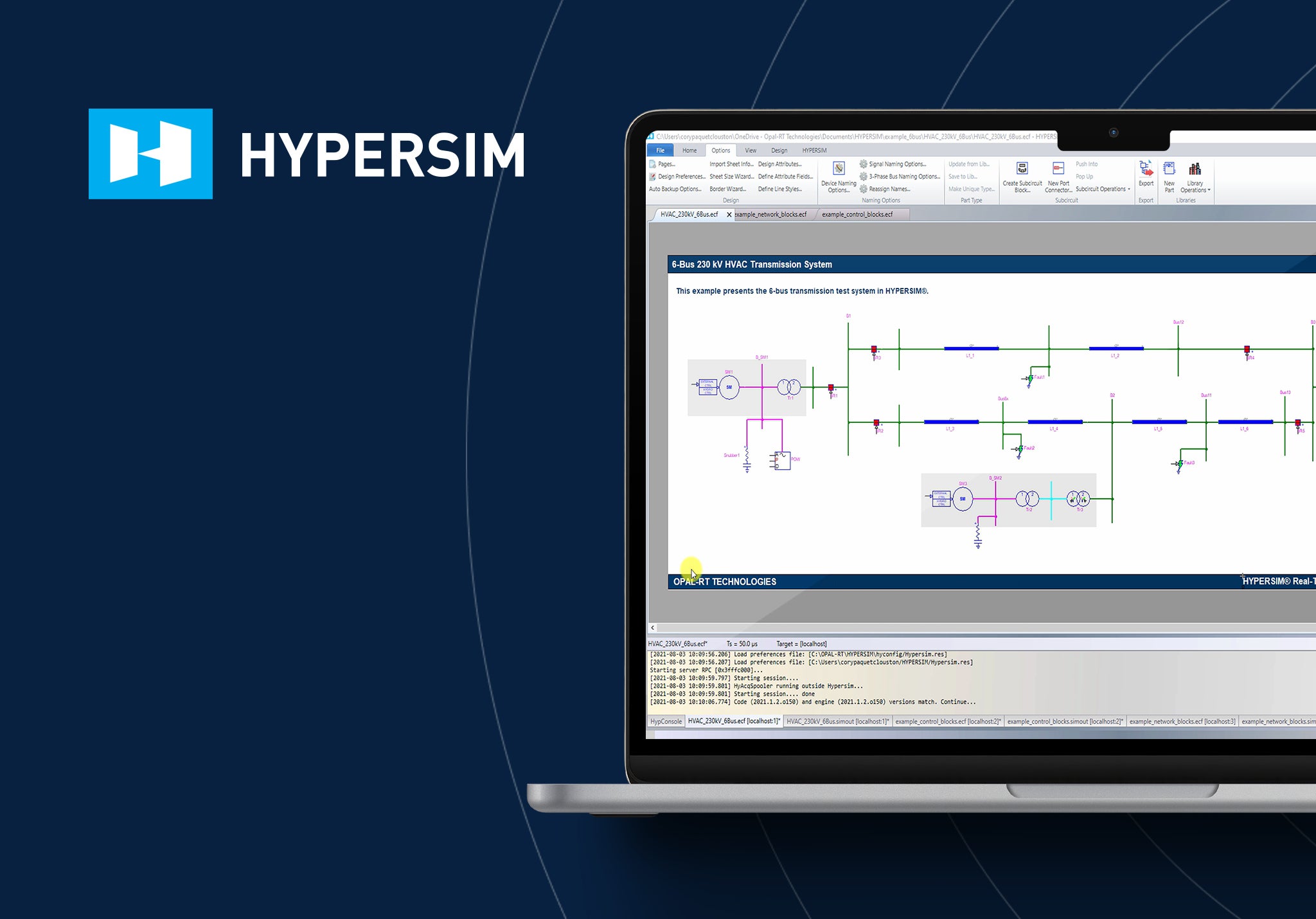The height and width of the screenshot is (919, 1316).
Task: Select Create Subcircuit Block
Action: 1022,170
